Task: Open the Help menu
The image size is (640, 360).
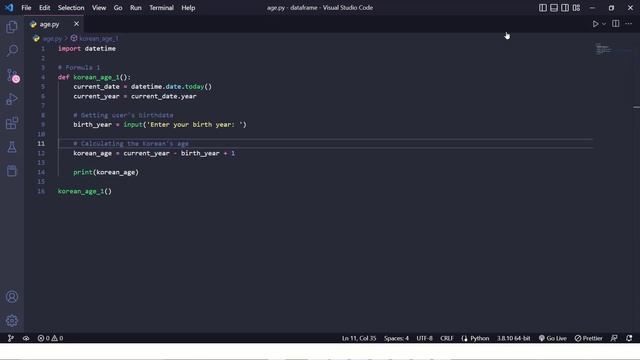Action: [188, 8]
